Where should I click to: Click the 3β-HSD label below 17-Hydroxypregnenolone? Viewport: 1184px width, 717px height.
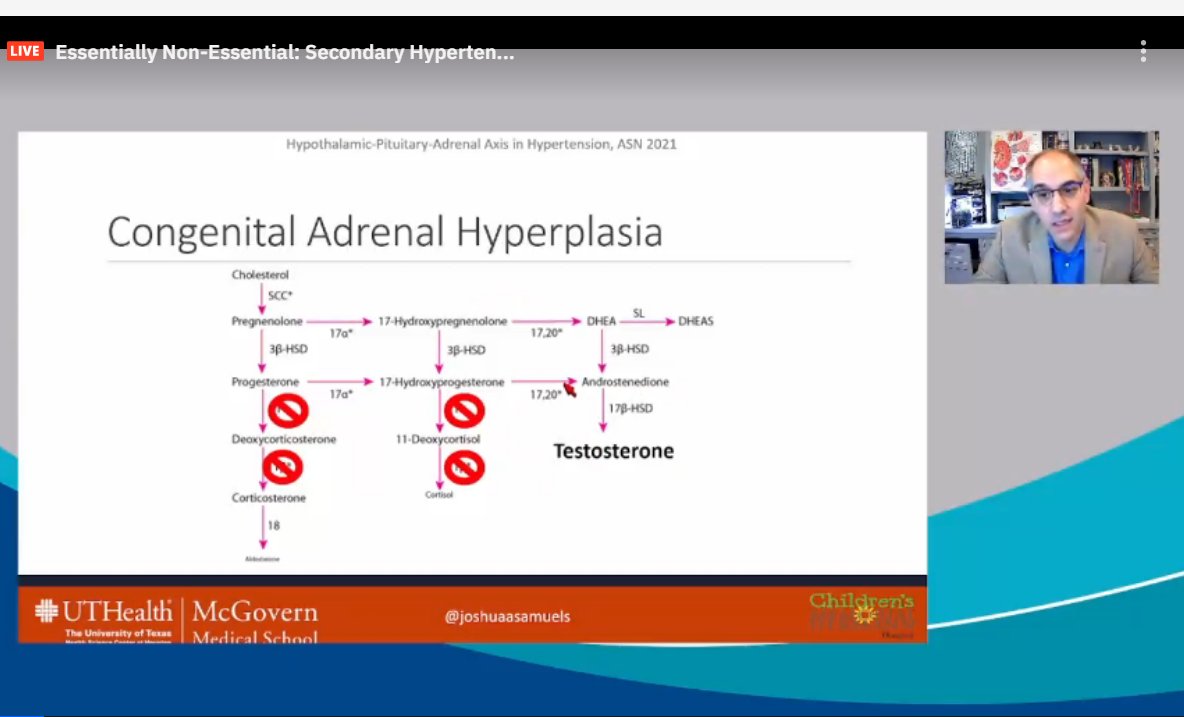[x=466, y=350]
